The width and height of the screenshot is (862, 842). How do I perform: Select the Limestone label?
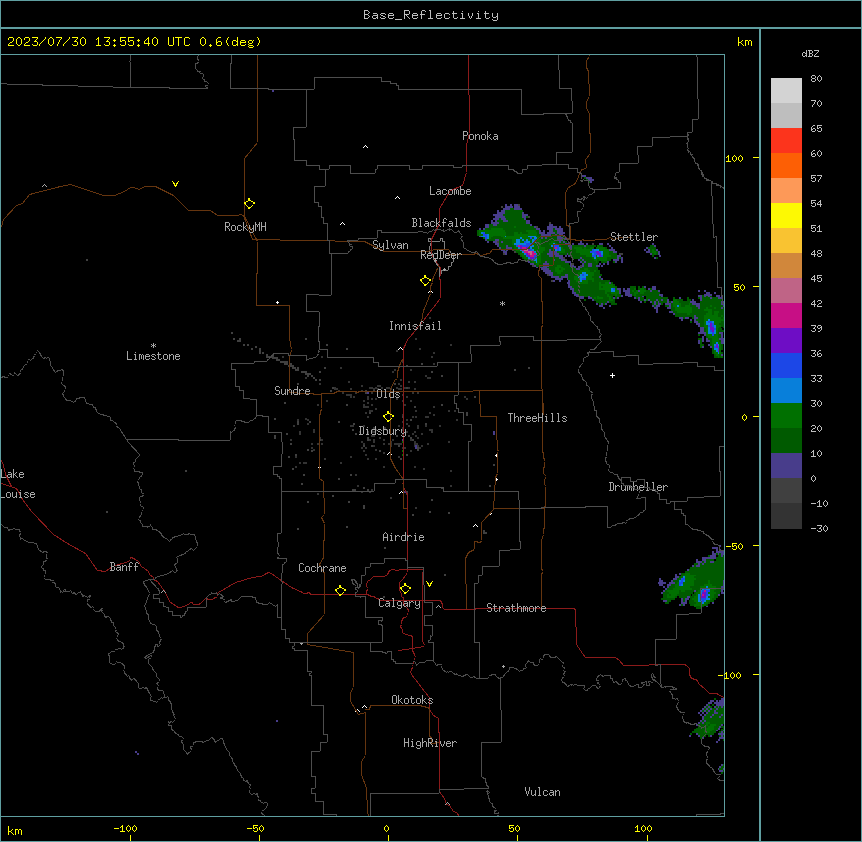coord(153,356)
